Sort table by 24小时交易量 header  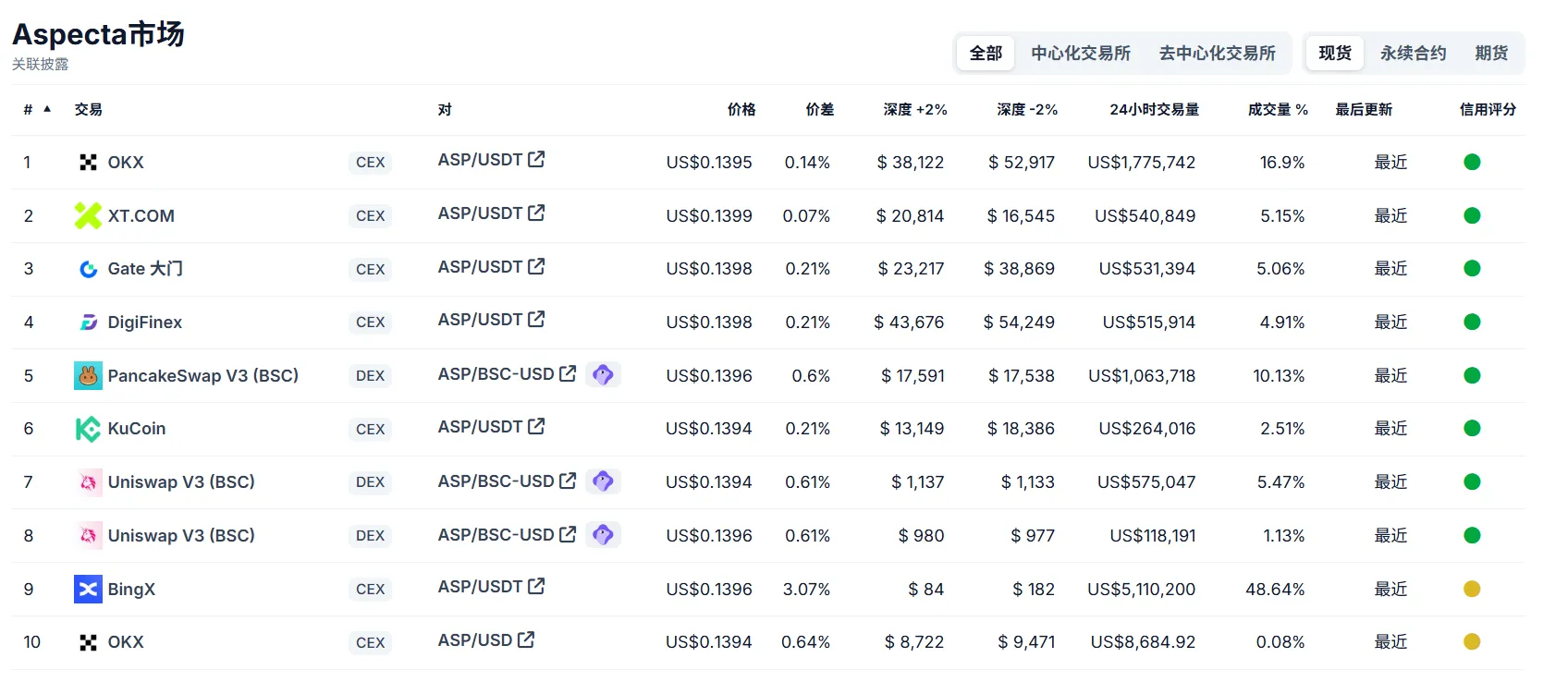click(x=1154, y=110)
